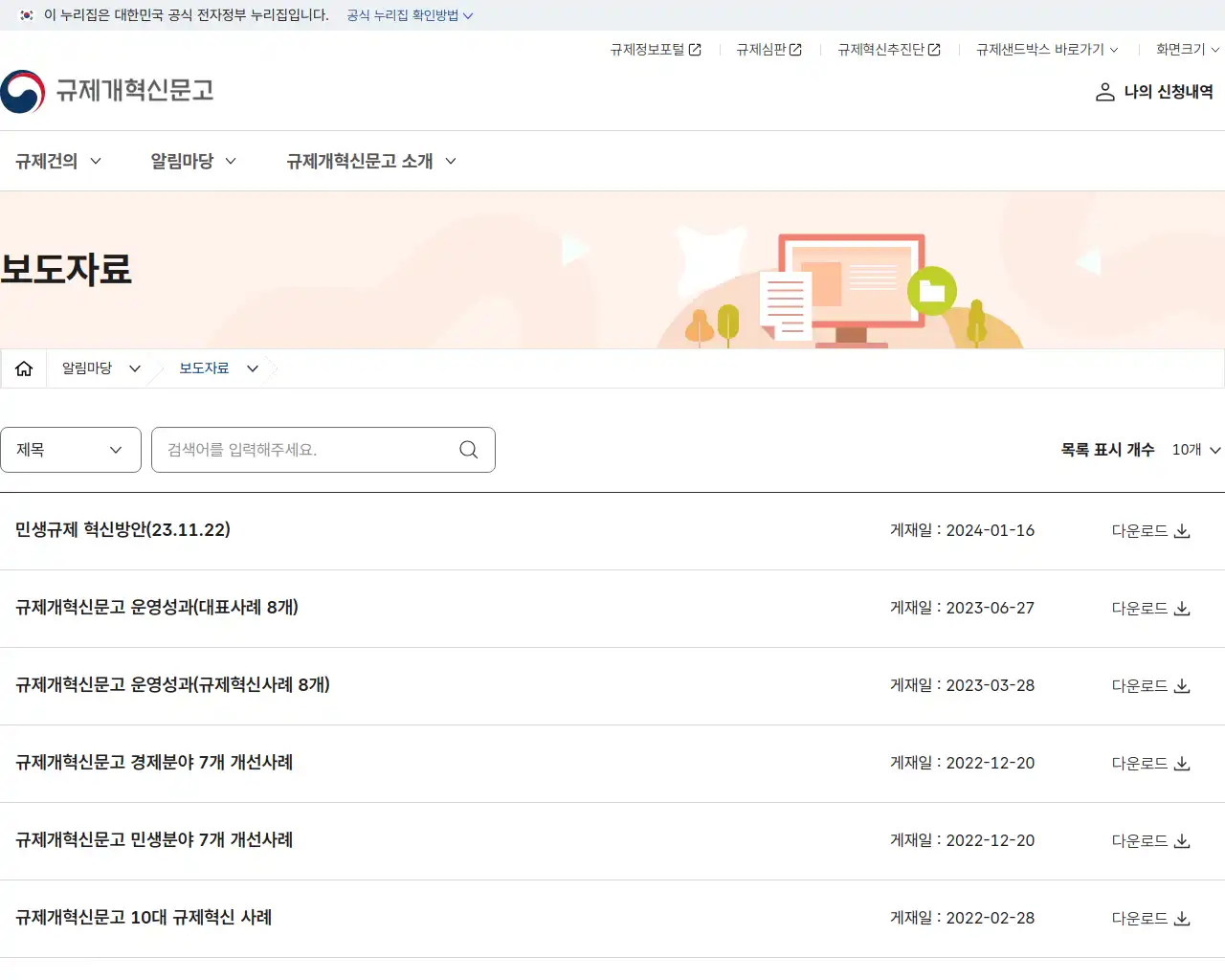Click the search magnifier icon

pos(468,449)
